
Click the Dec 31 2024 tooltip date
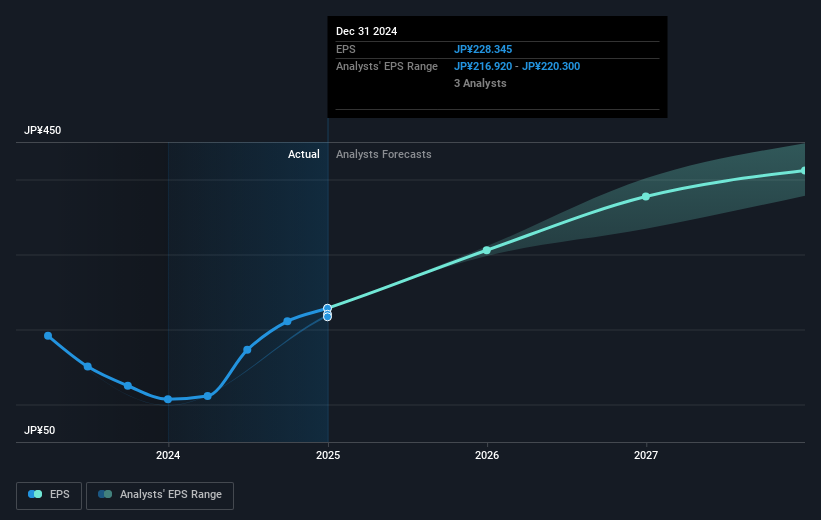click(367, 31)
